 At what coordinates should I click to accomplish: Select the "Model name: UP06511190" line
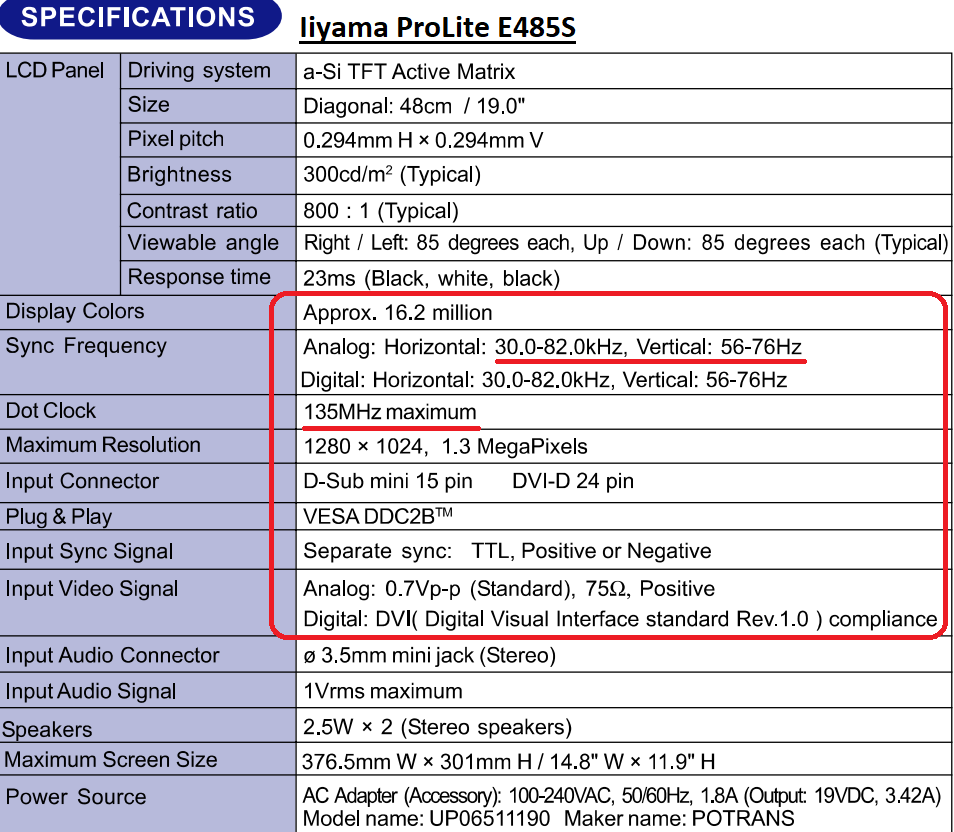548,819
